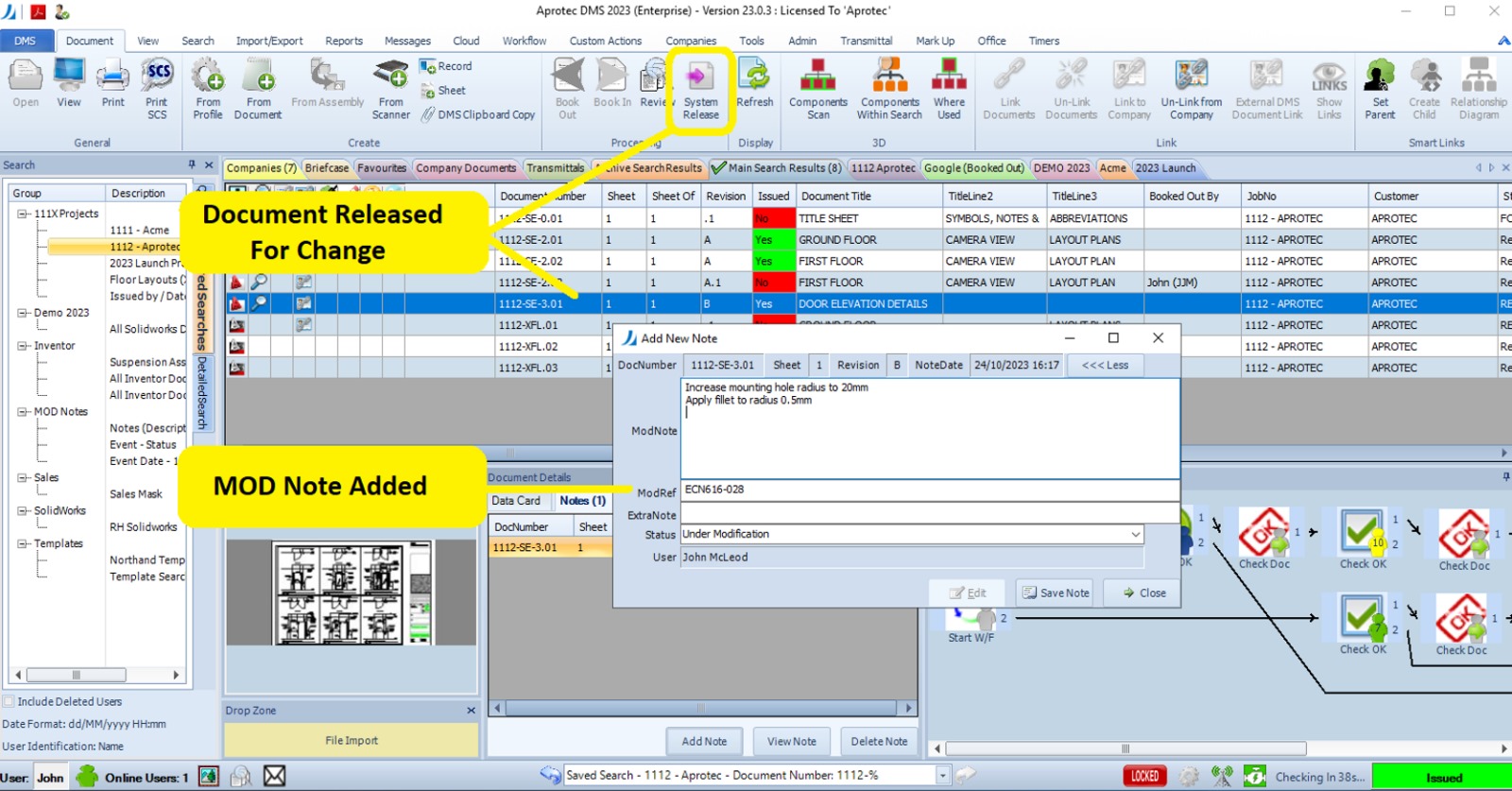Click the Set Parent icon
Viewport: 1512px width, 791px height.
tap(1380, 89)
